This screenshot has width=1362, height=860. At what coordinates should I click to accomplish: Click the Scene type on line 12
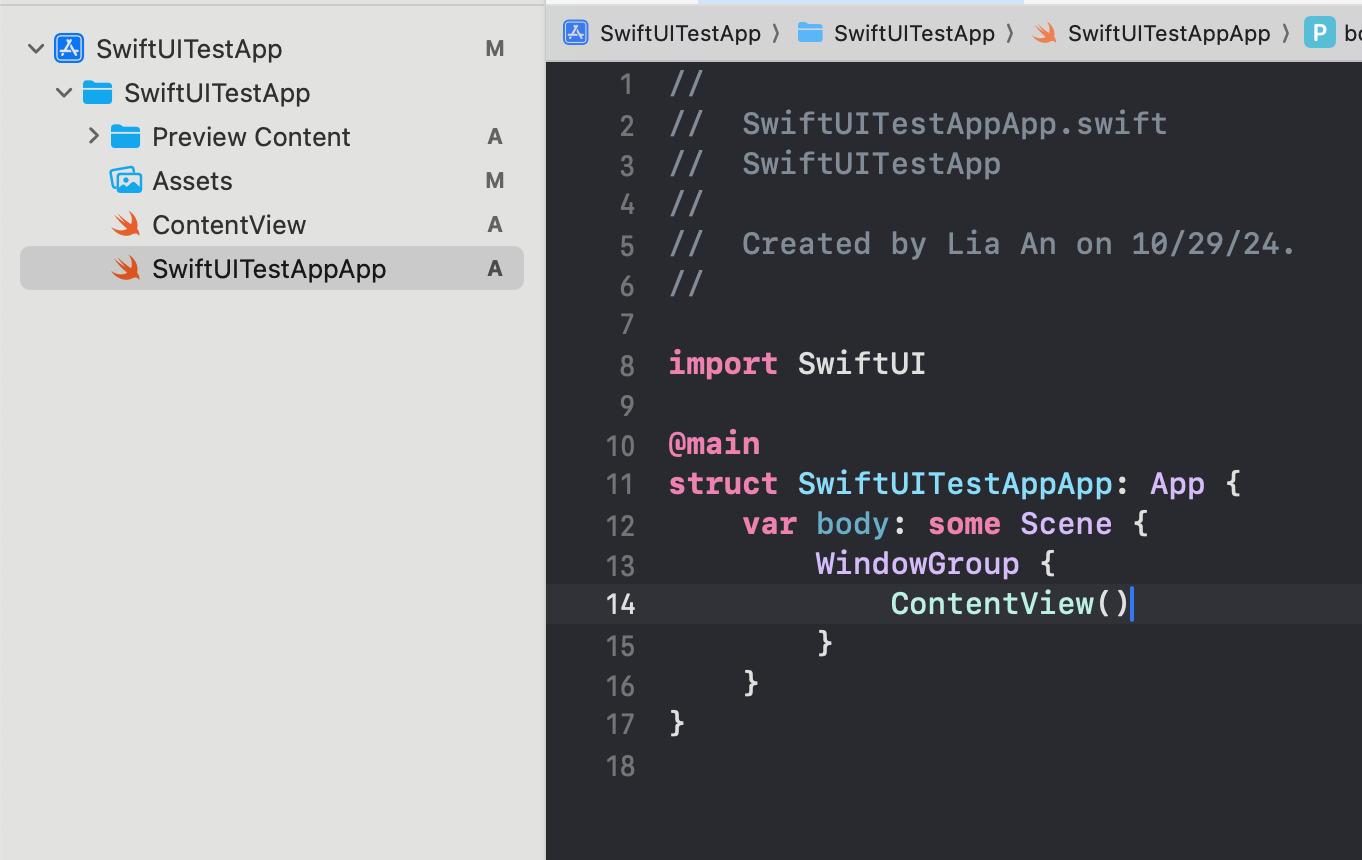(x=1066, y=523)
